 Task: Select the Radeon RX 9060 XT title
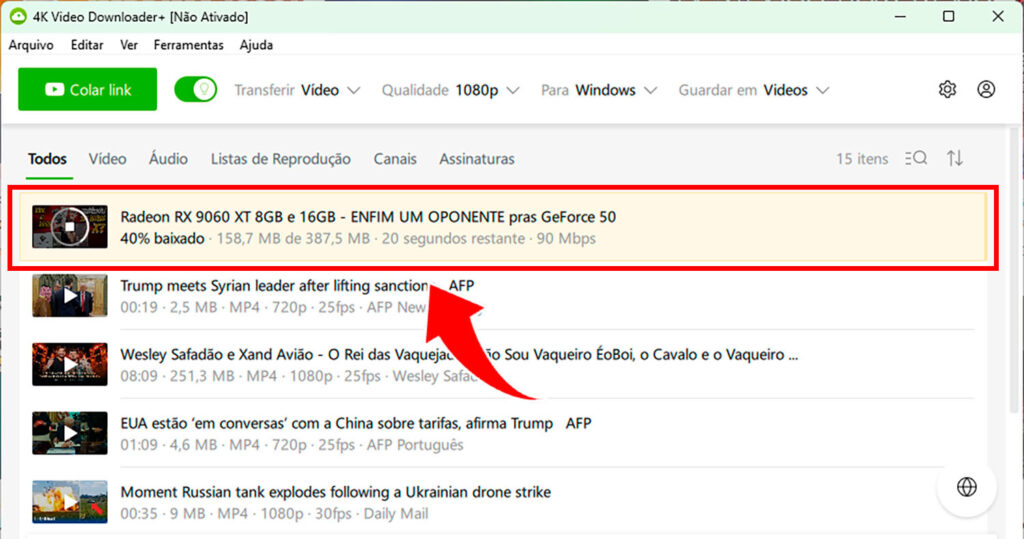[368, 217]
